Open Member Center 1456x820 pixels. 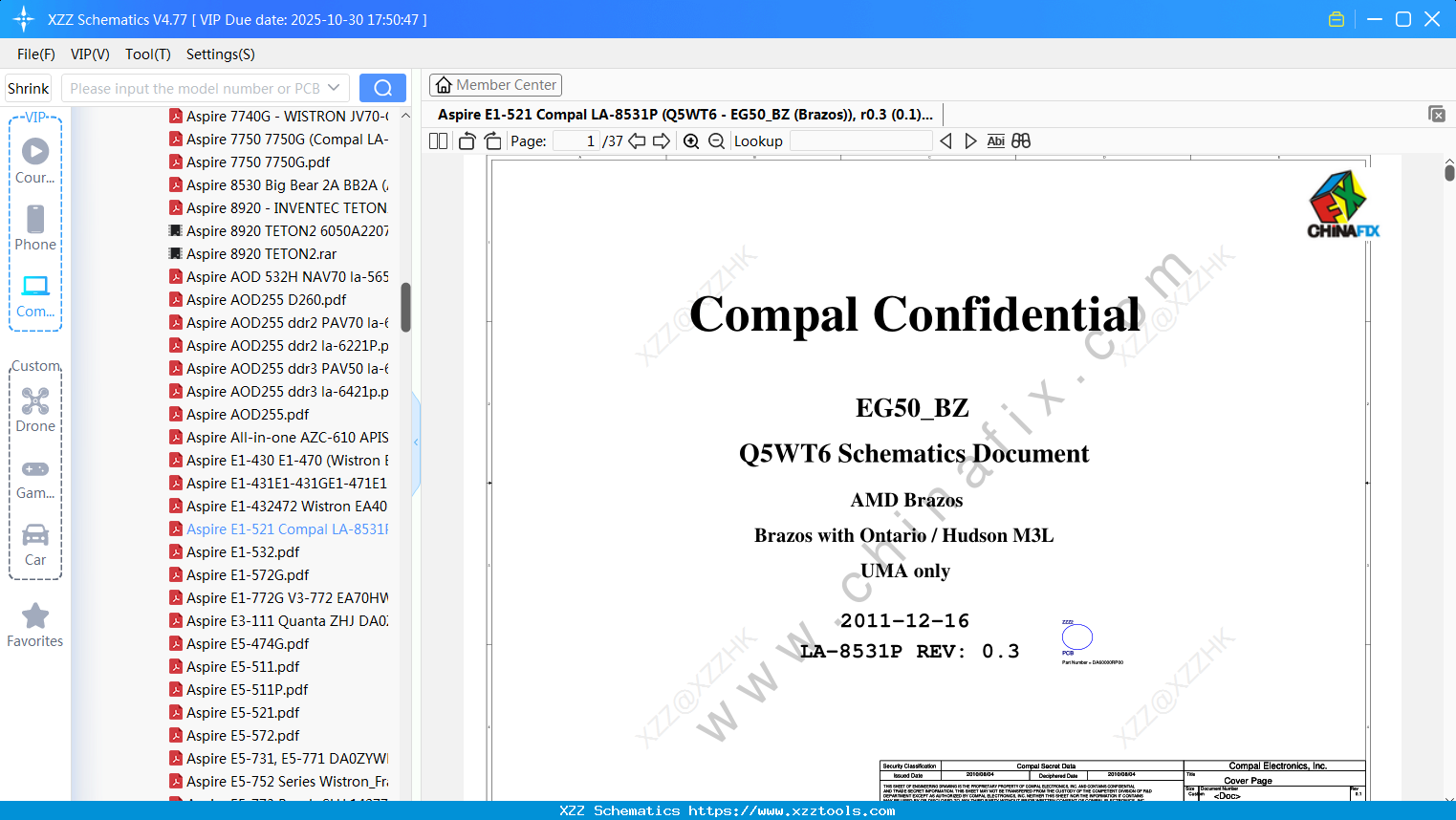[x=495, y=85]
